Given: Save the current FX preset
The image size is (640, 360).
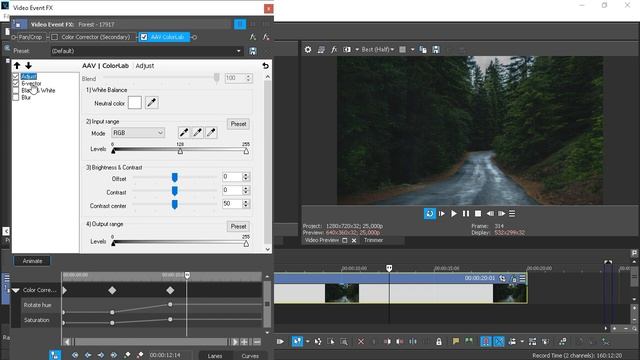Looking at the screenshot, I should [x=253, y=51].
